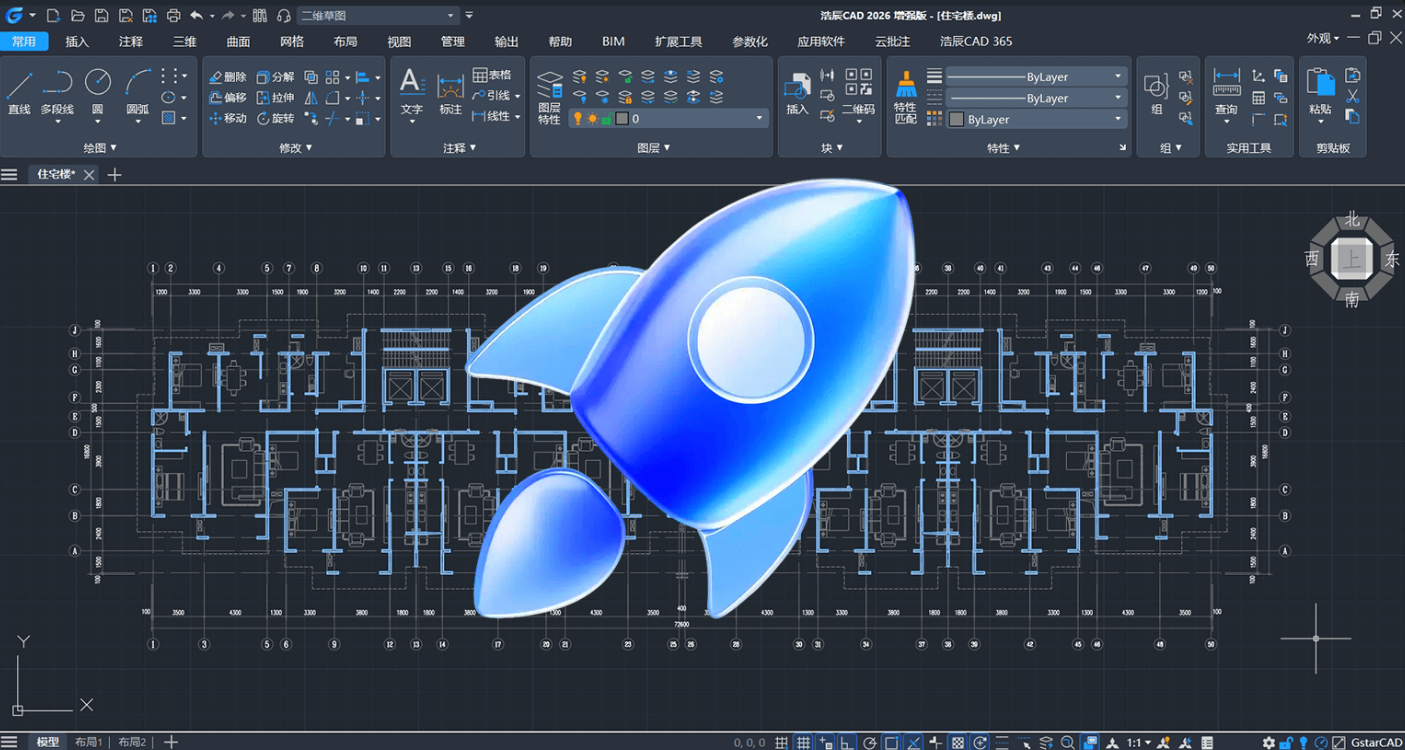Toggle polar tracking in status bar
Screen dimensions: 1405x750
tap(869, 743)
